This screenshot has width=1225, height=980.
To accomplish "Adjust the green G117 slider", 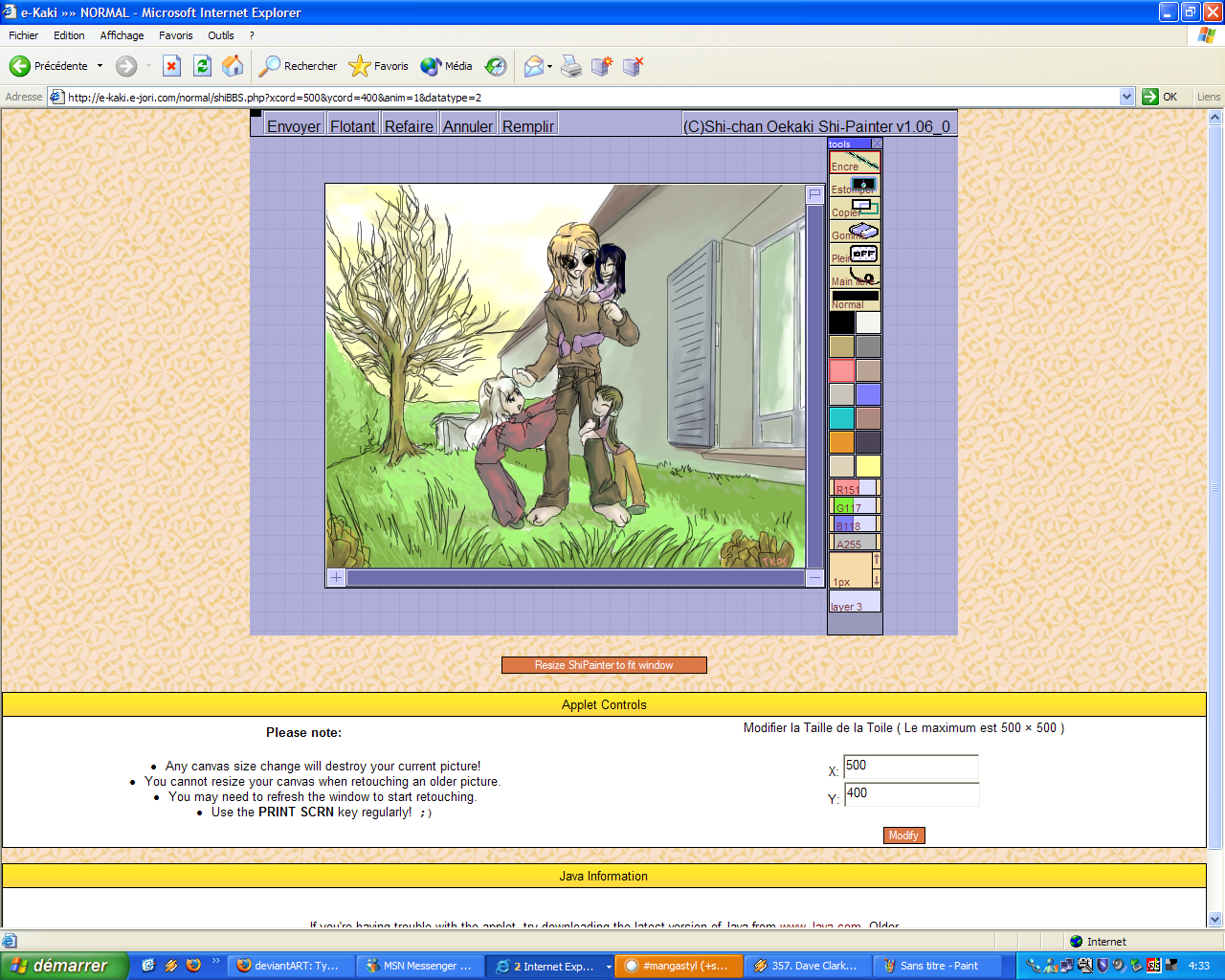I will 855,506.
